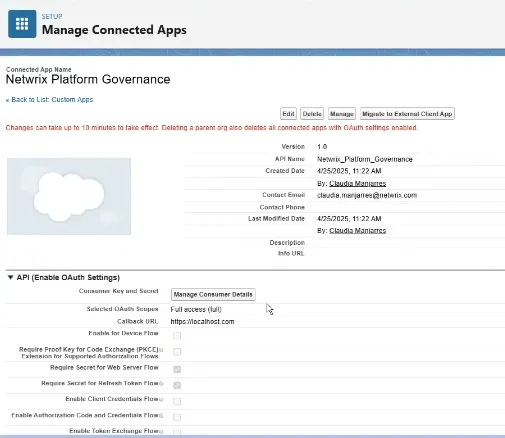Click info icon beside Authorization Code and Credentials Flow

point(161,416)
